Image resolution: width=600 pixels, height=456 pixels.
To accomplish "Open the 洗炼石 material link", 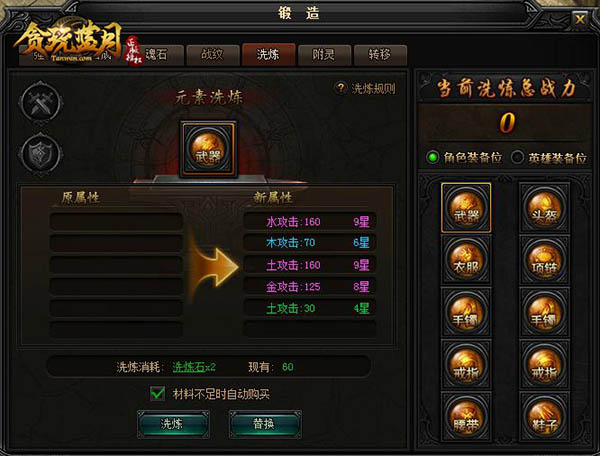I will point(189,367).
